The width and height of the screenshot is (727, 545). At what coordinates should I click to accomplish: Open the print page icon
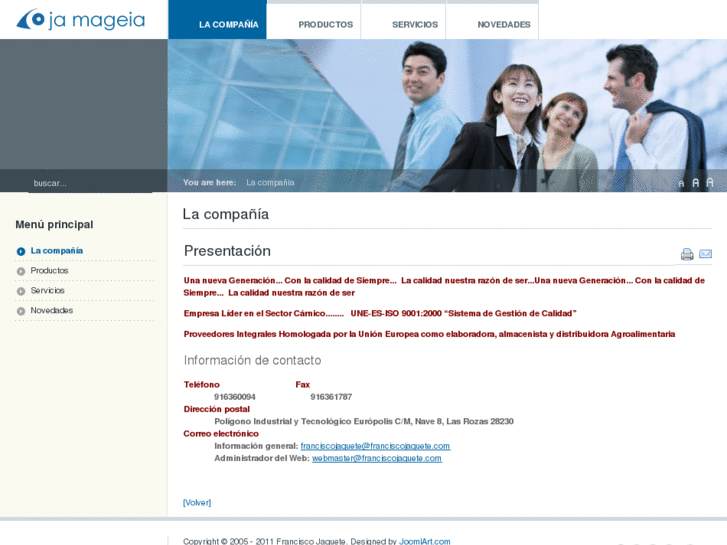point(687,254)
